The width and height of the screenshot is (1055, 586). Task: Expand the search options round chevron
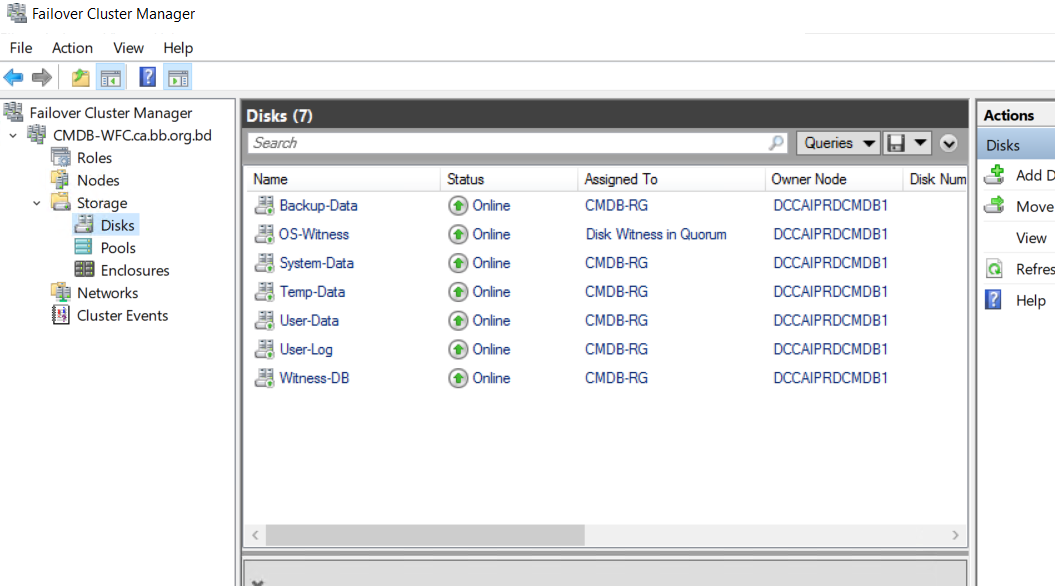coord(949,143)
